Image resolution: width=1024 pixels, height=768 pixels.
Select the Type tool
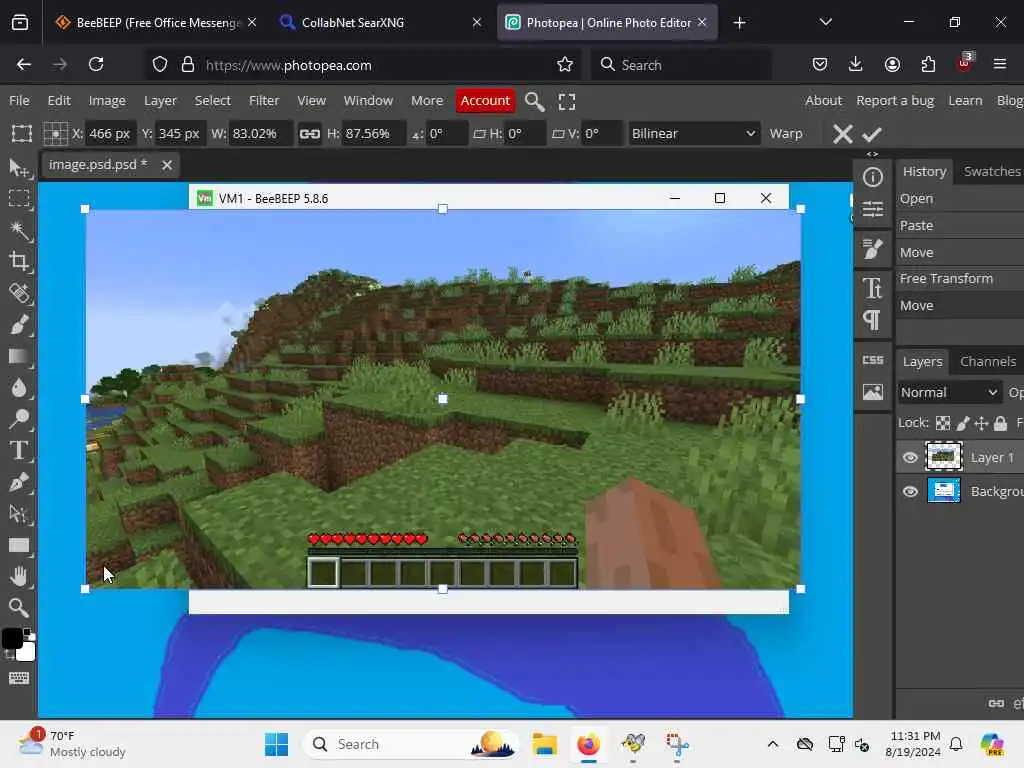19,451
